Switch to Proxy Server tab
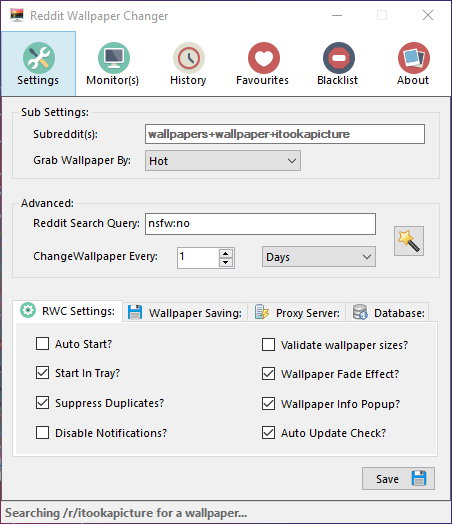The width and height of the screenshot is (452, 524). [297, 313]
